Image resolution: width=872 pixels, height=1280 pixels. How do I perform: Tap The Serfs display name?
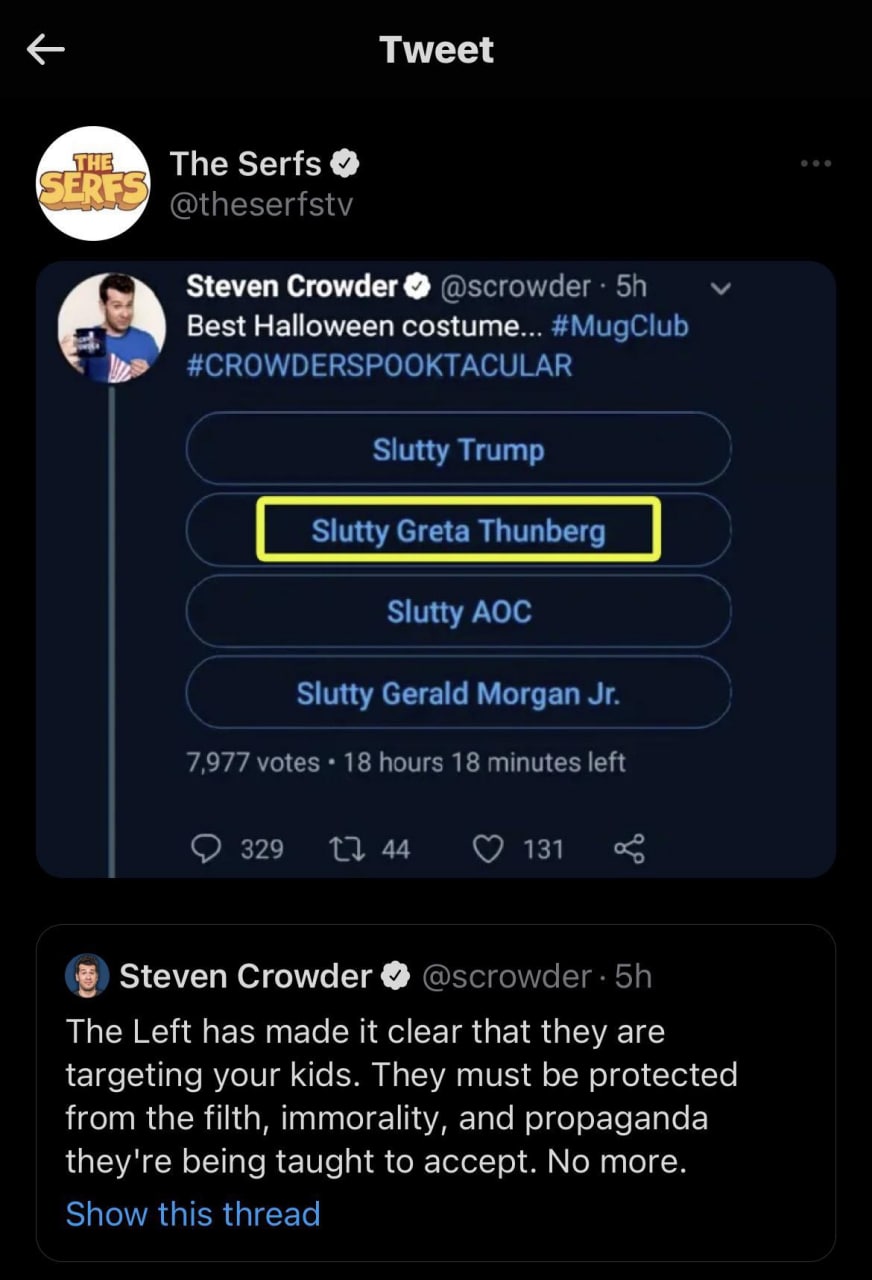click(x=246, y=163)
